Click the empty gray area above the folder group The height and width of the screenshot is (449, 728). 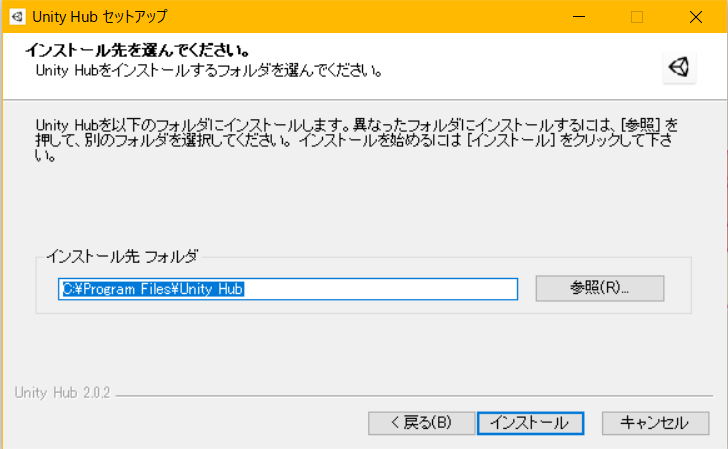tap(364, 207)
